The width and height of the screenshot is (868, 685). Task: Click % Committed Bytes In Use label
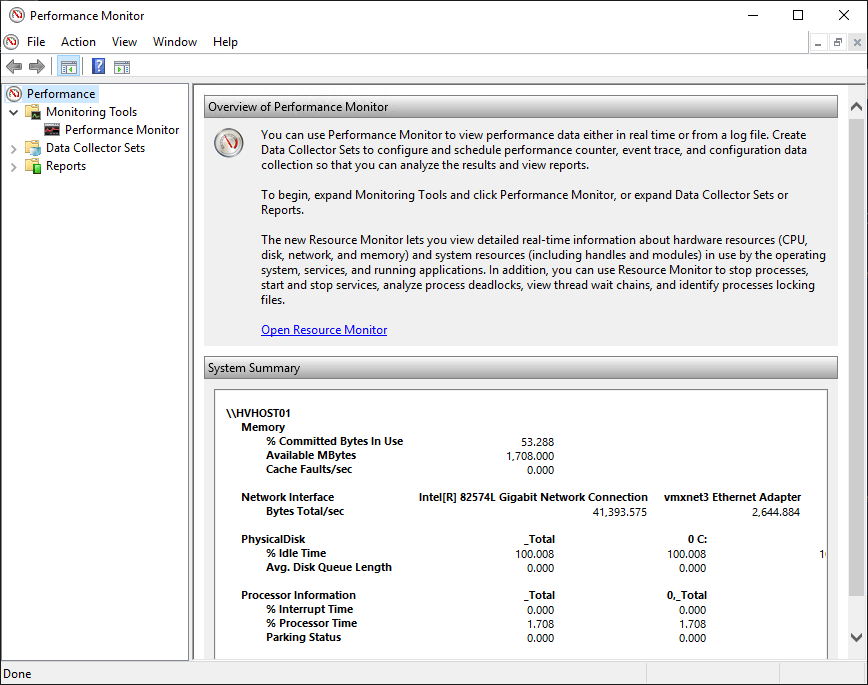(x=334, y=441)
